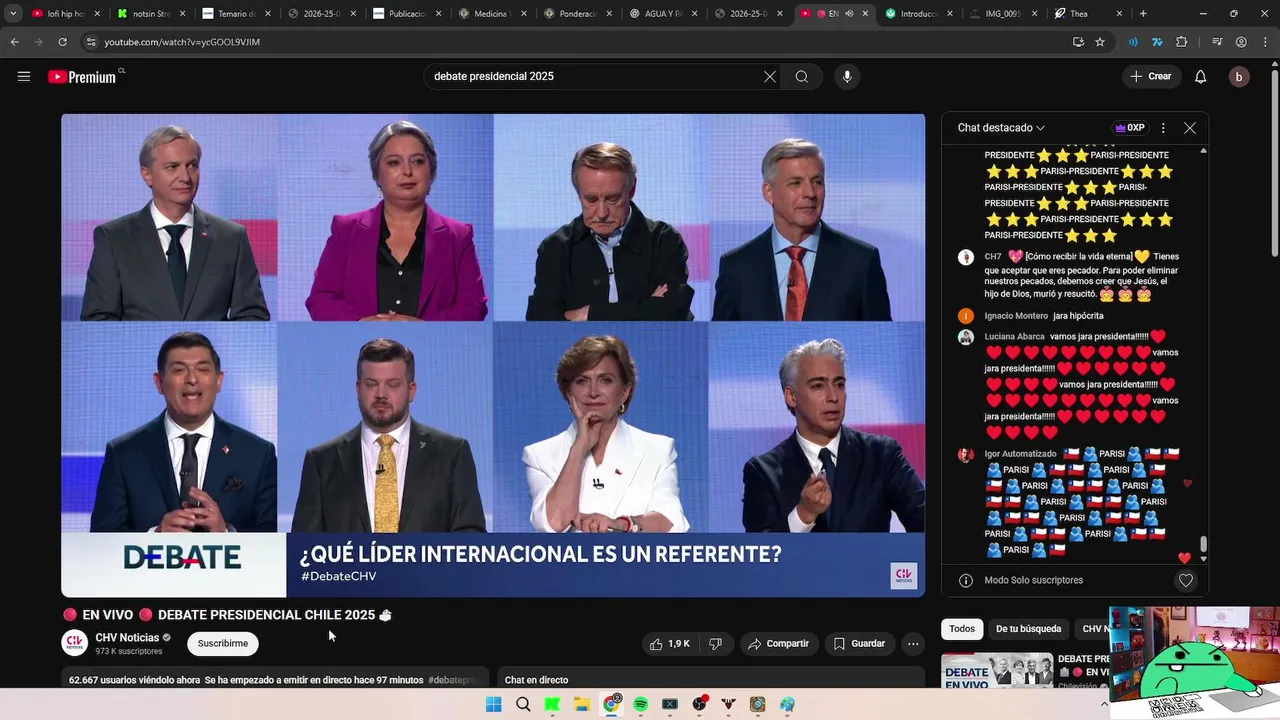
Task: Go back in browser history
Action: pyautogui.click(x=15, y=42)
